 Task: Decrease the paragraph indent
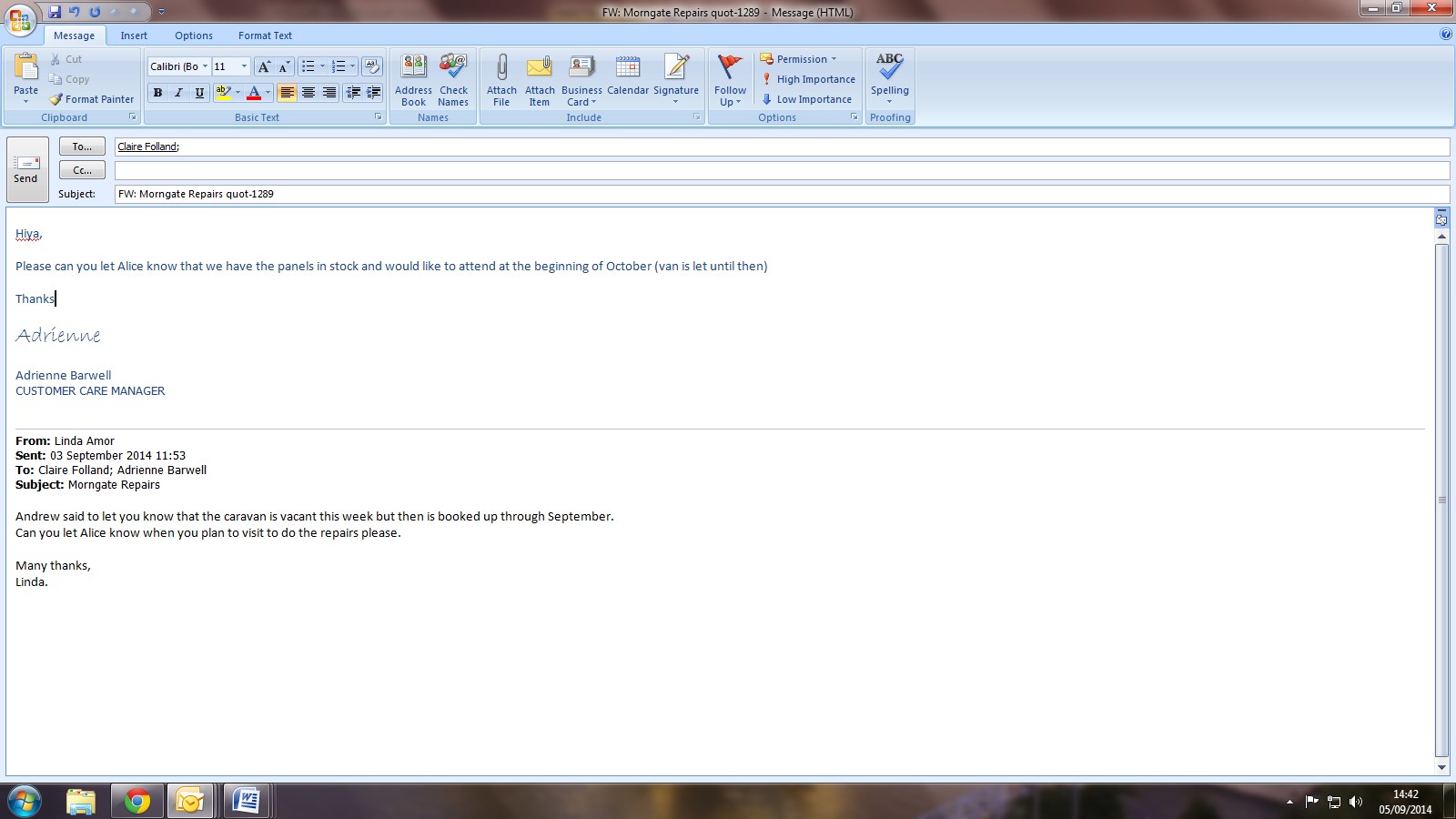coord(353,93)
